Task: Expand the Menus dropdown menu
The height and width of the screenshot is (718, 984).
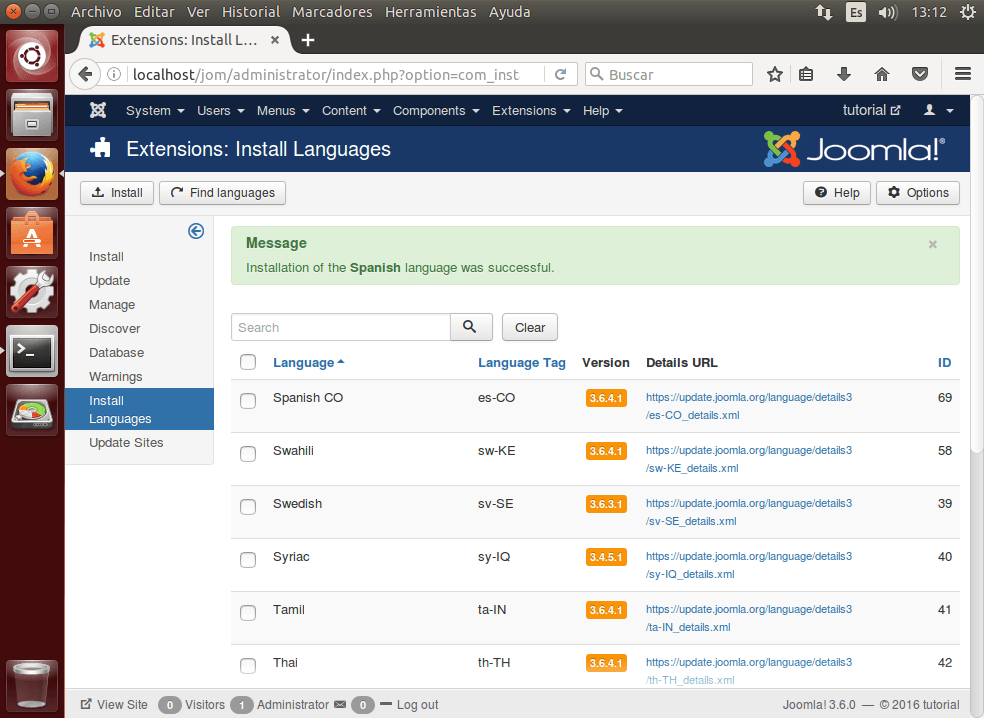Action: pyautogui.click(x=283, y=110)
